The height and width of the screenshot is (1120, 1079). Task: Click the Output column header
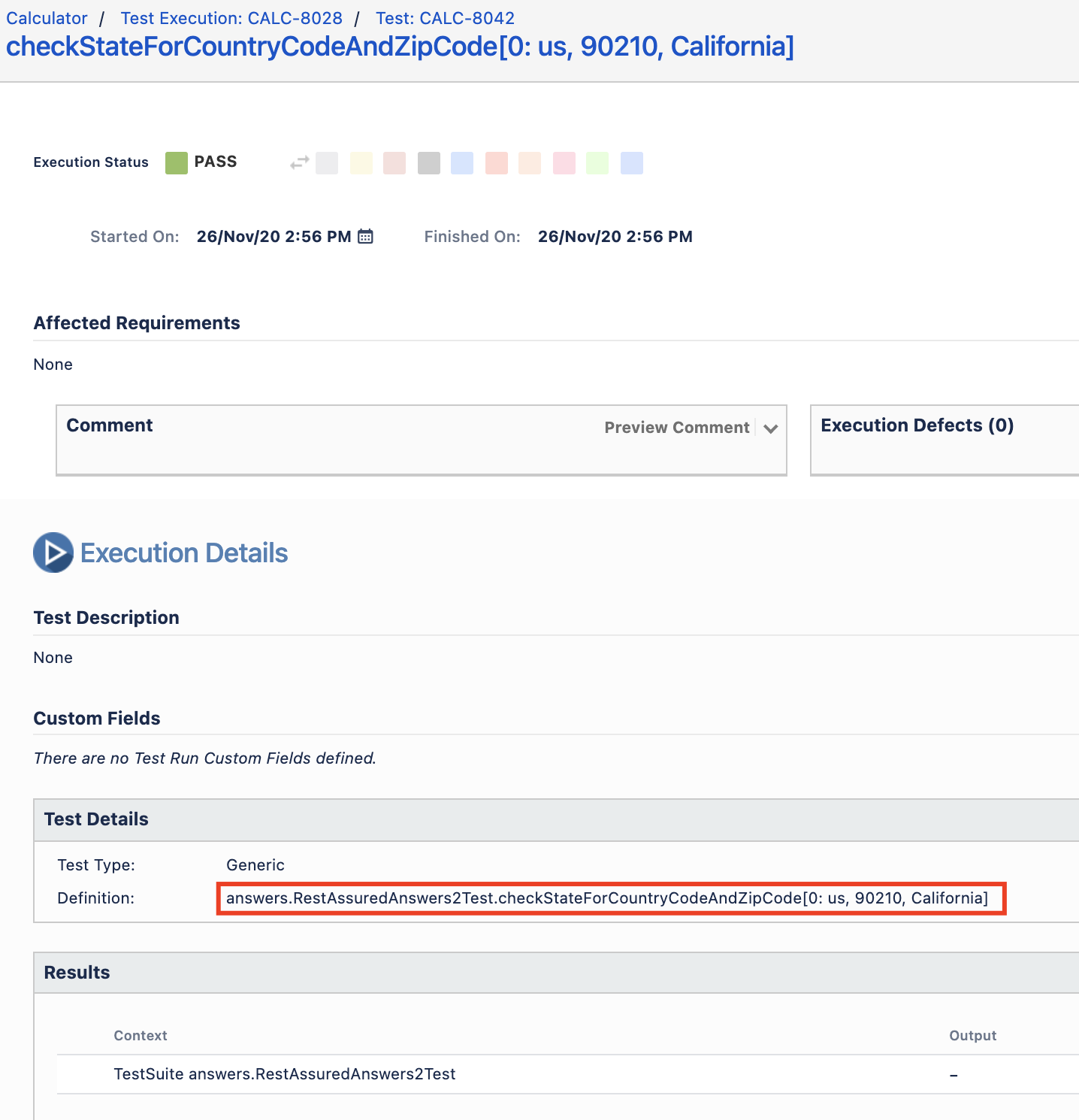tap(973, 1036)
